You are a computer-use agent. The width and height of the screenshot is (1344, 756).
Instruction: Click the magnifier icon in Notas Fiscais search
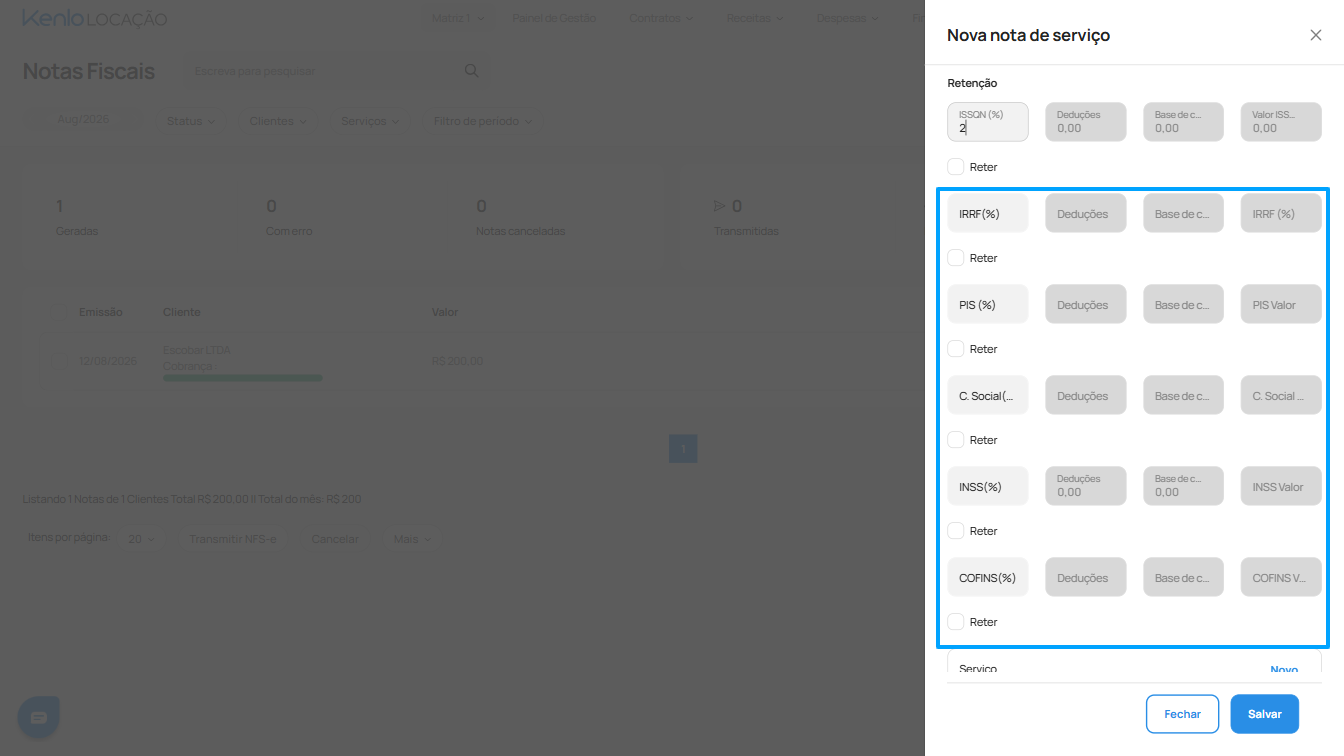point(472,71)
